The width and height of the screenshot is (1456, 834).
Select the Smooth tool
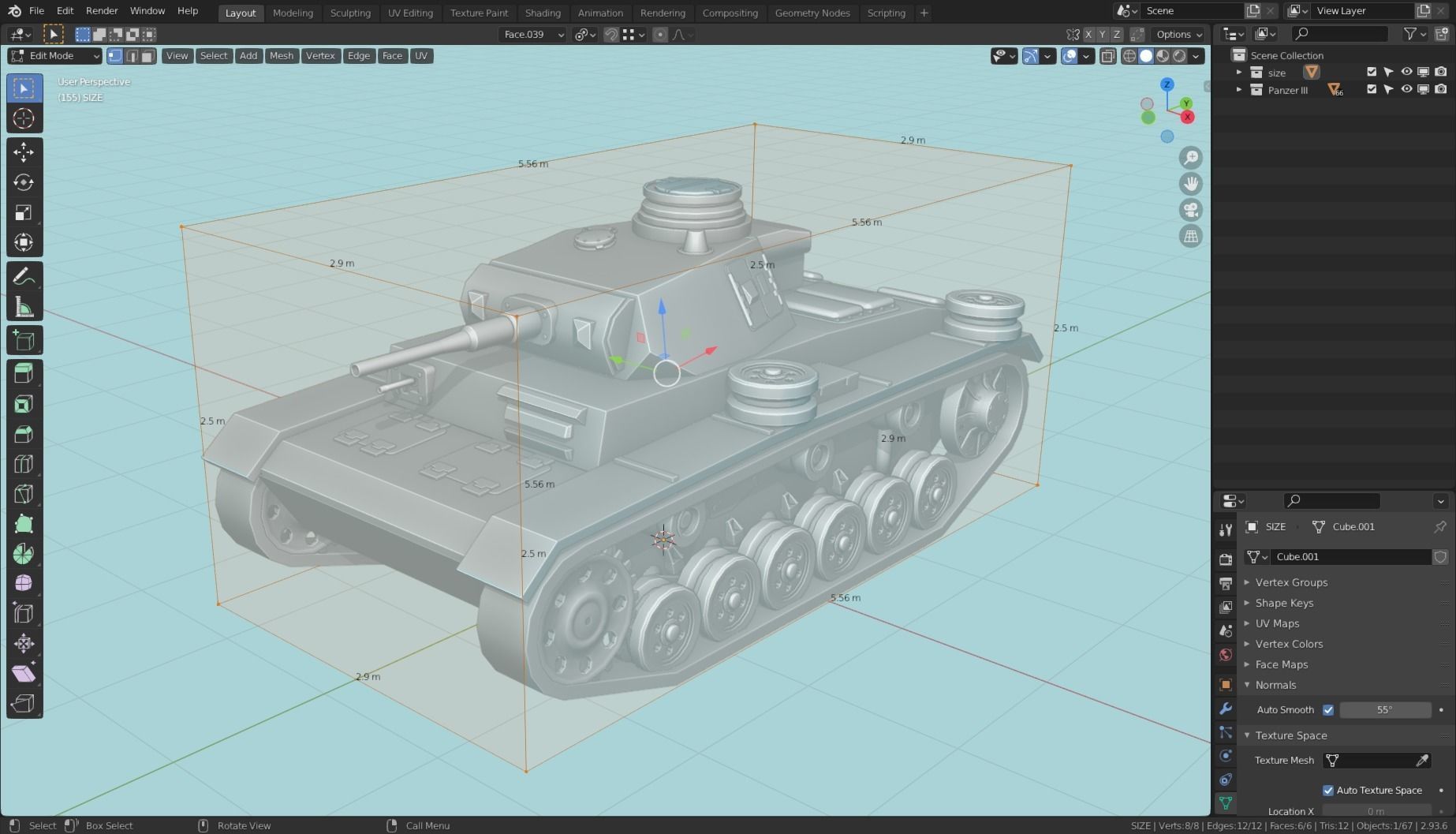24,583
